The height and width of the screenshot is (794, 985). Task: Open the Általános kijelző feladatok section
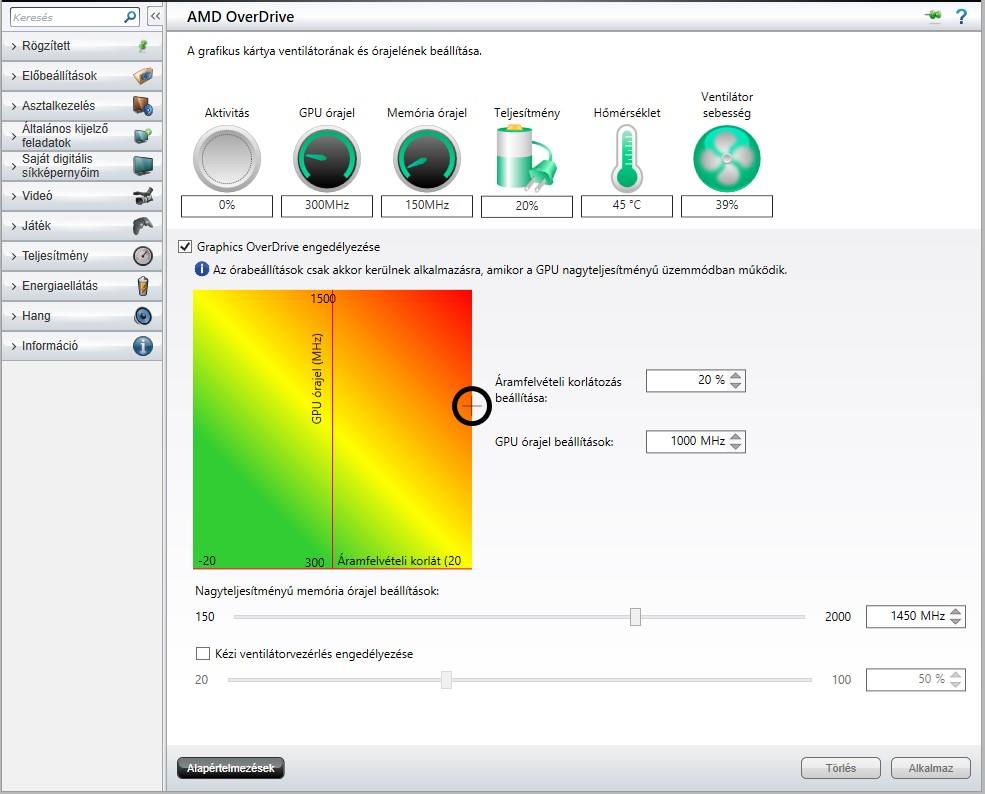point(82,135)
